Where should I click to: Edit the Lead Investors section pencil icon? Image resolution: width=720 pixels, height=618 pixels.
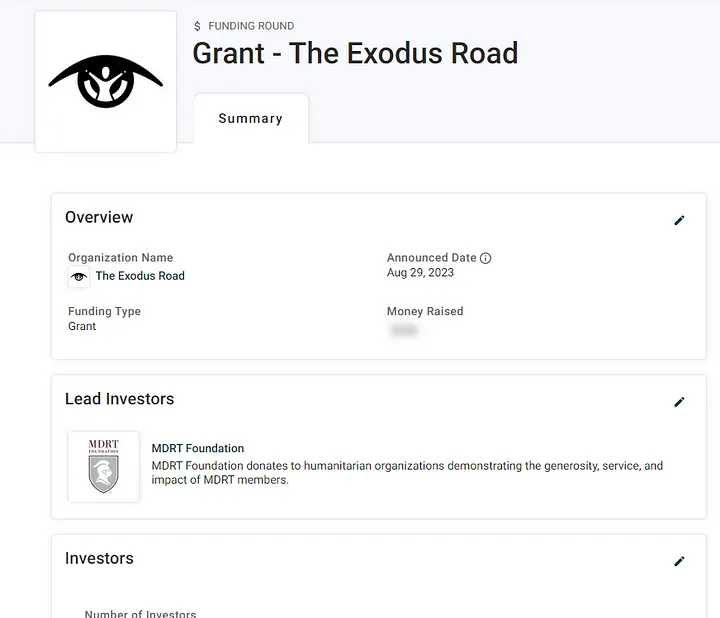tap(679, 402)
